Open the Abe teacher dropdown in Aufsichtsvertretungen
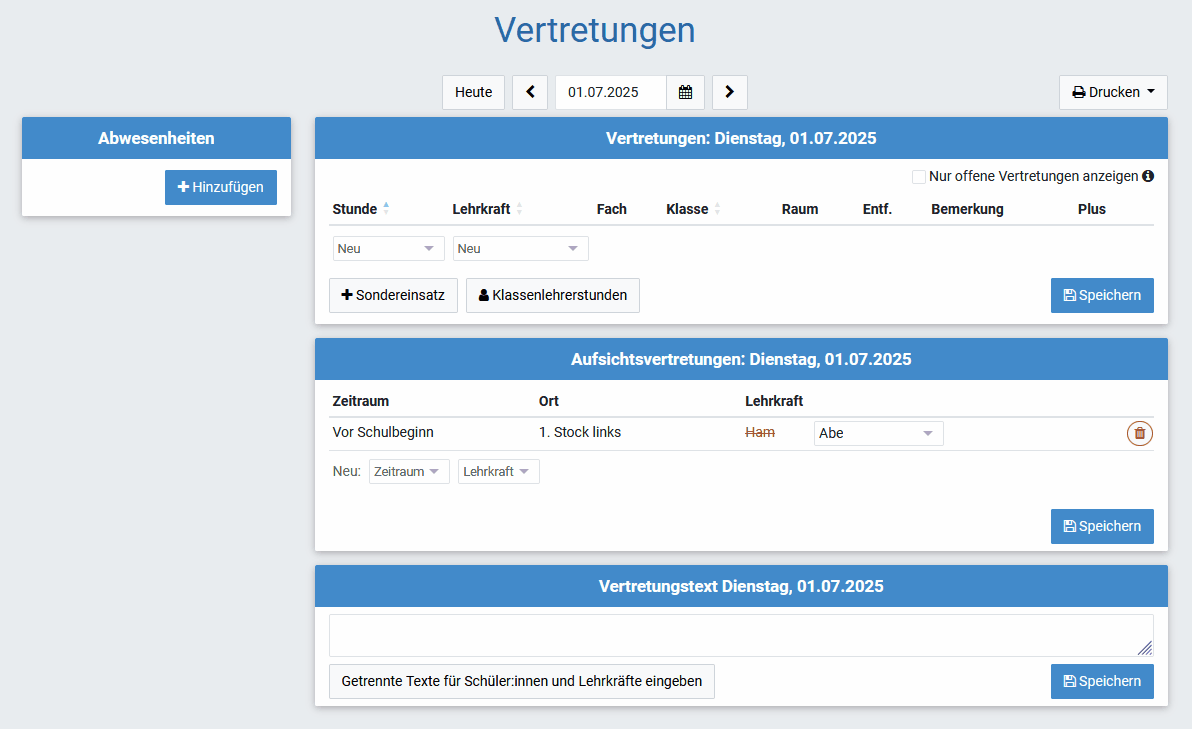The width and height of the screenshot is (1192, 729). coord(878,433)
